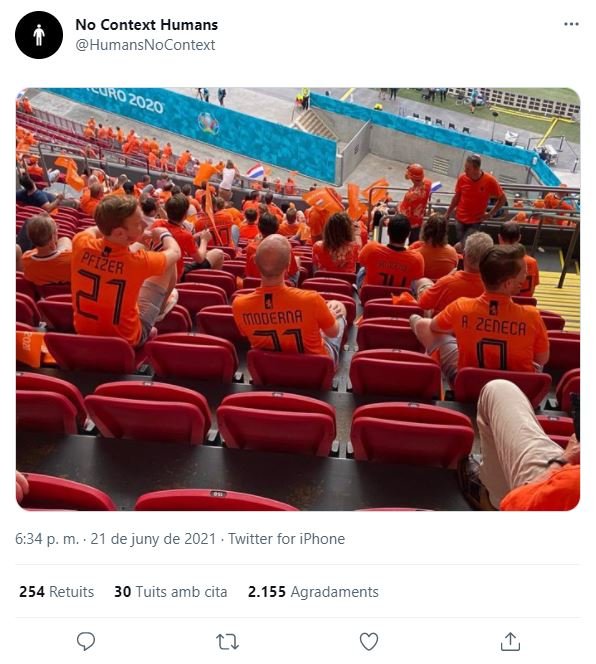
Task: Click the No Context Humans profile avatar
Action: [39, 35]
